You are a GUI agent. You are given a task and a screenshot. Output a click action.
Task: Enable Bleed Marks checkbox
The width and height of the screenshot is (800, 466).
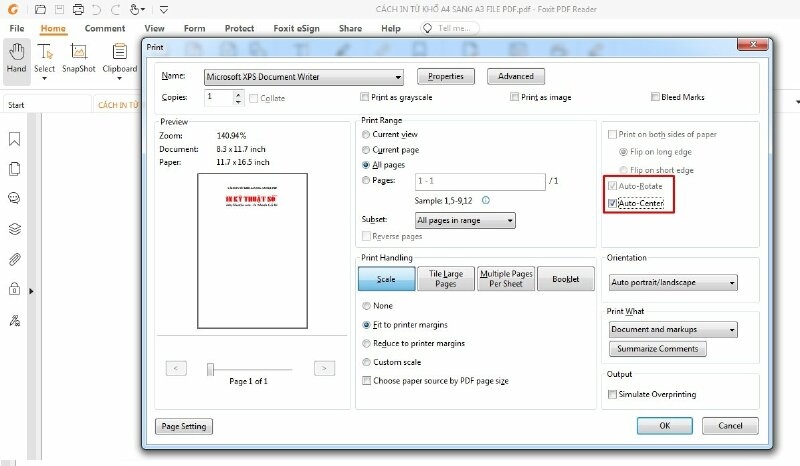pos(655,96)
